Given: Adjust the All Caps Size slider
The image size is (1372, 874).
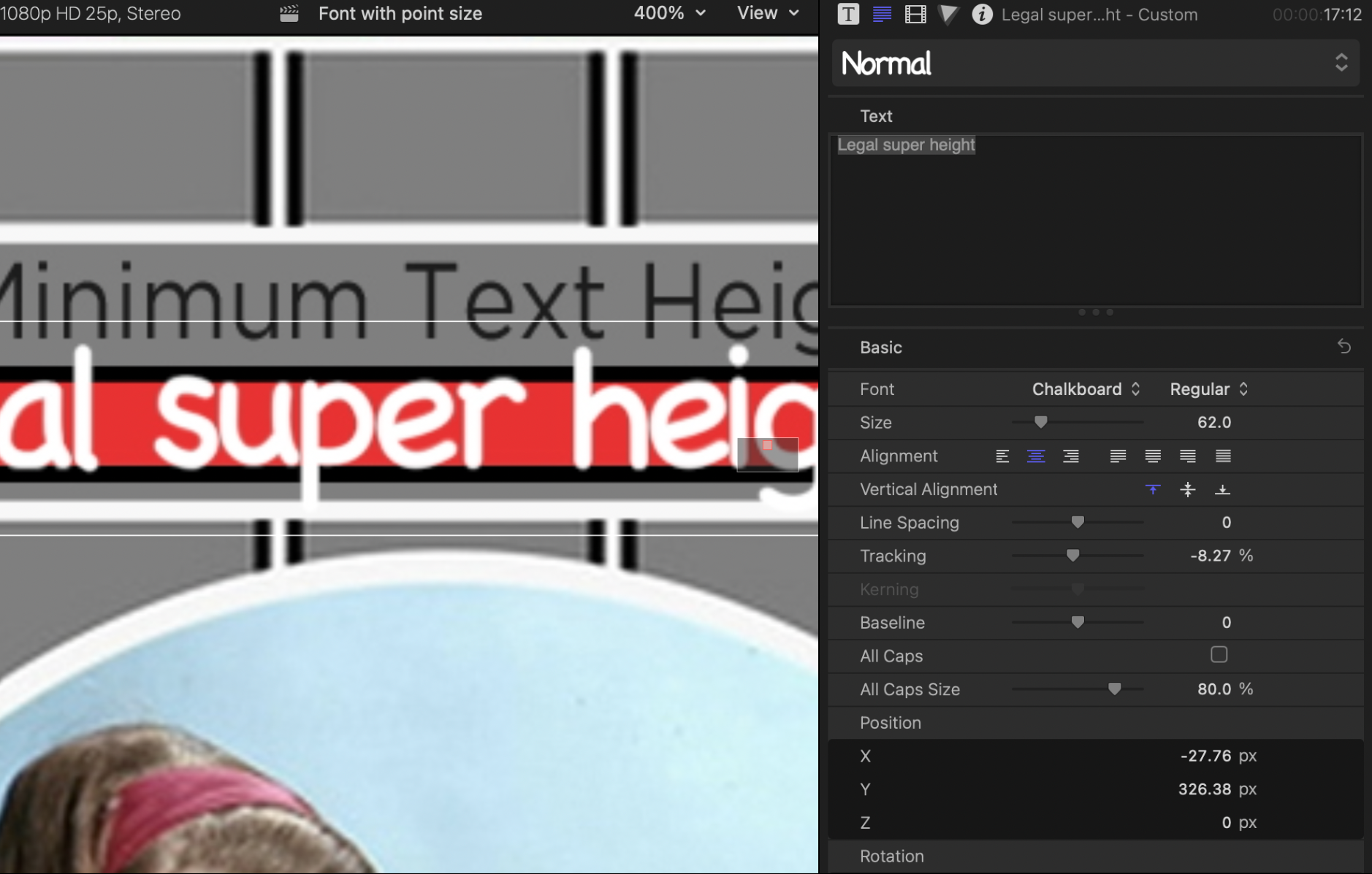Looking at the screenshot, I should [1114, 689].
